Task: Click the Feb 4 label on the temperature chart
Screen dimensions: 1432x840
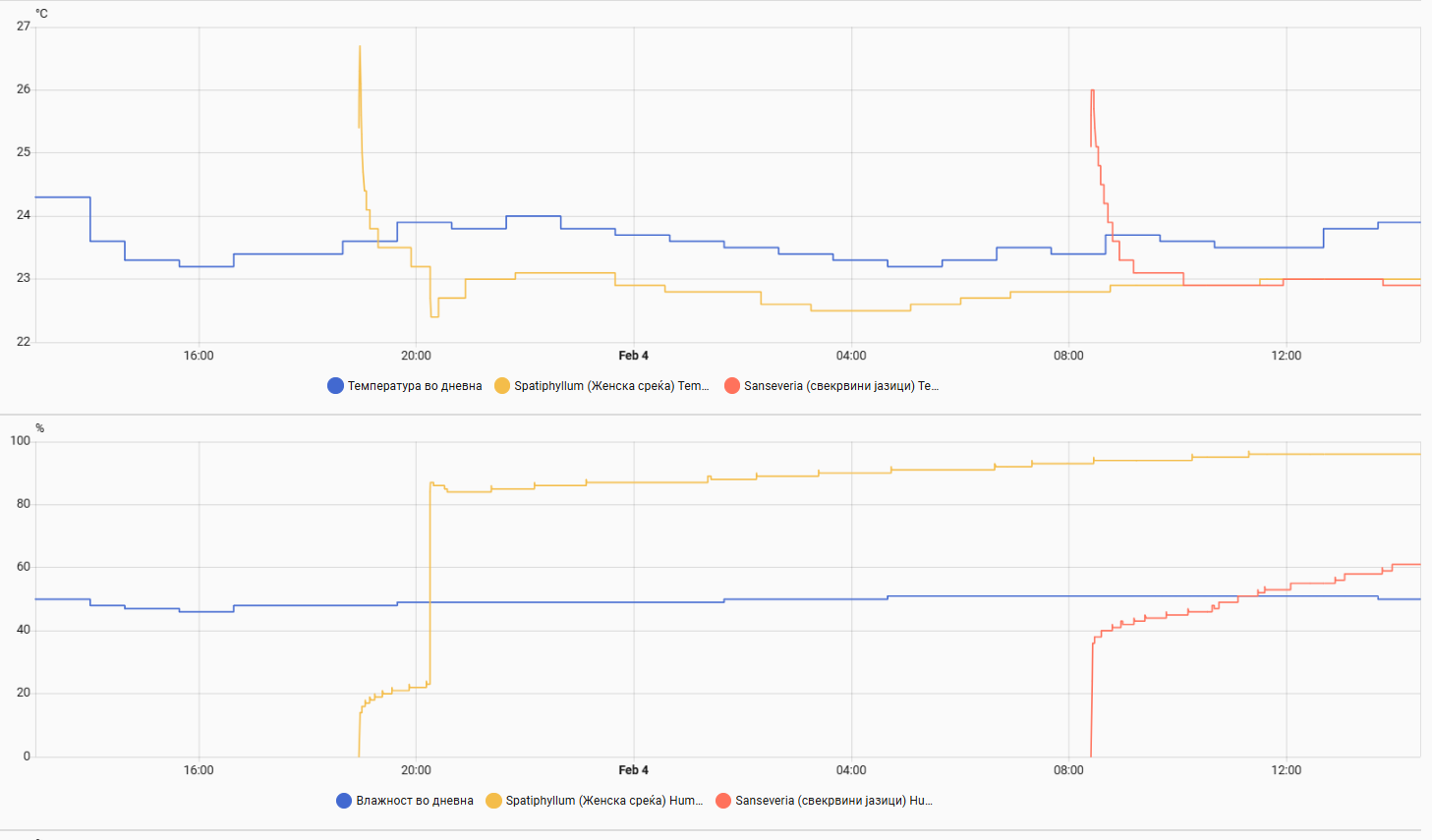Action: (x=633, y=356)
